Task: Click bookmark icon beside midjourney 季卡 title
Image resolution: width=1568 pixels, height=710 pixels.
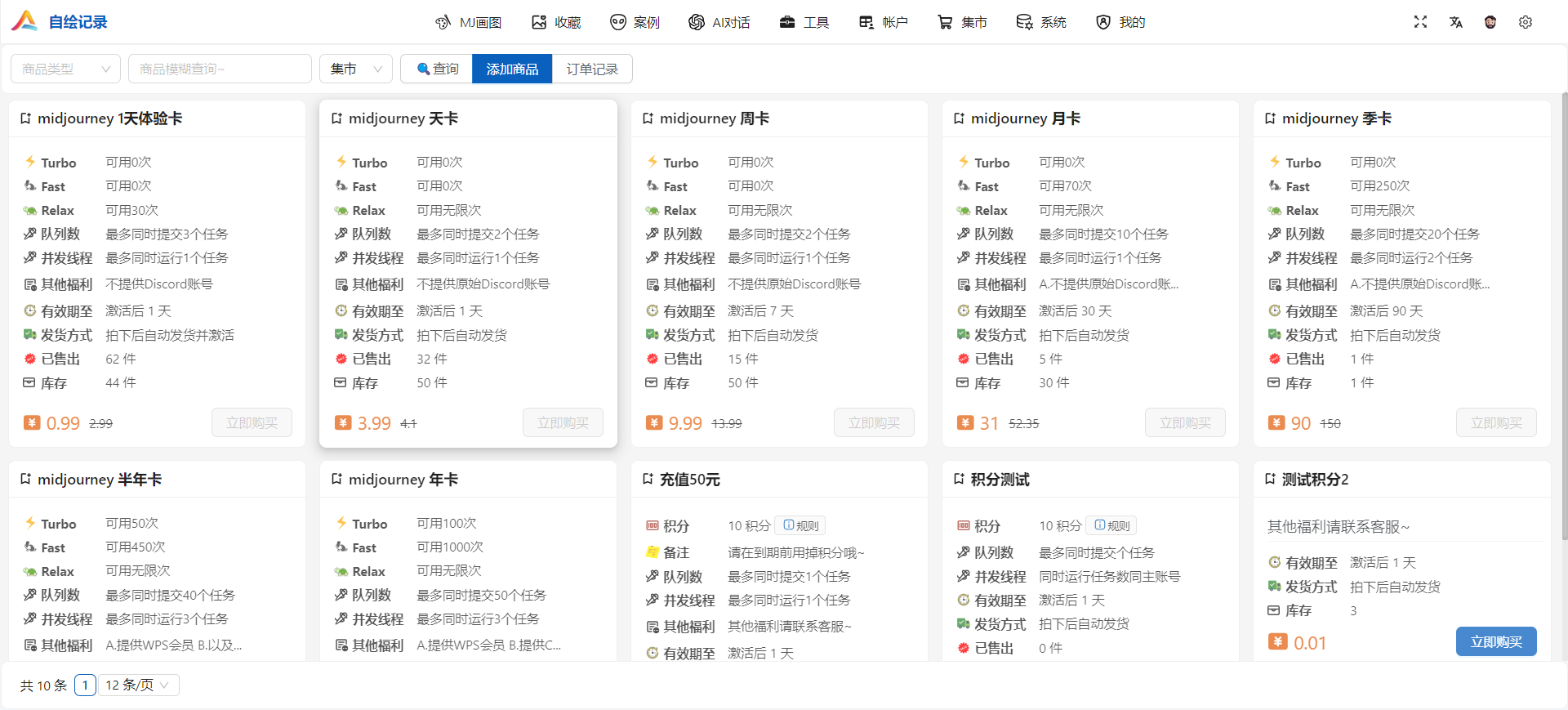Action: click(1270, 118)
